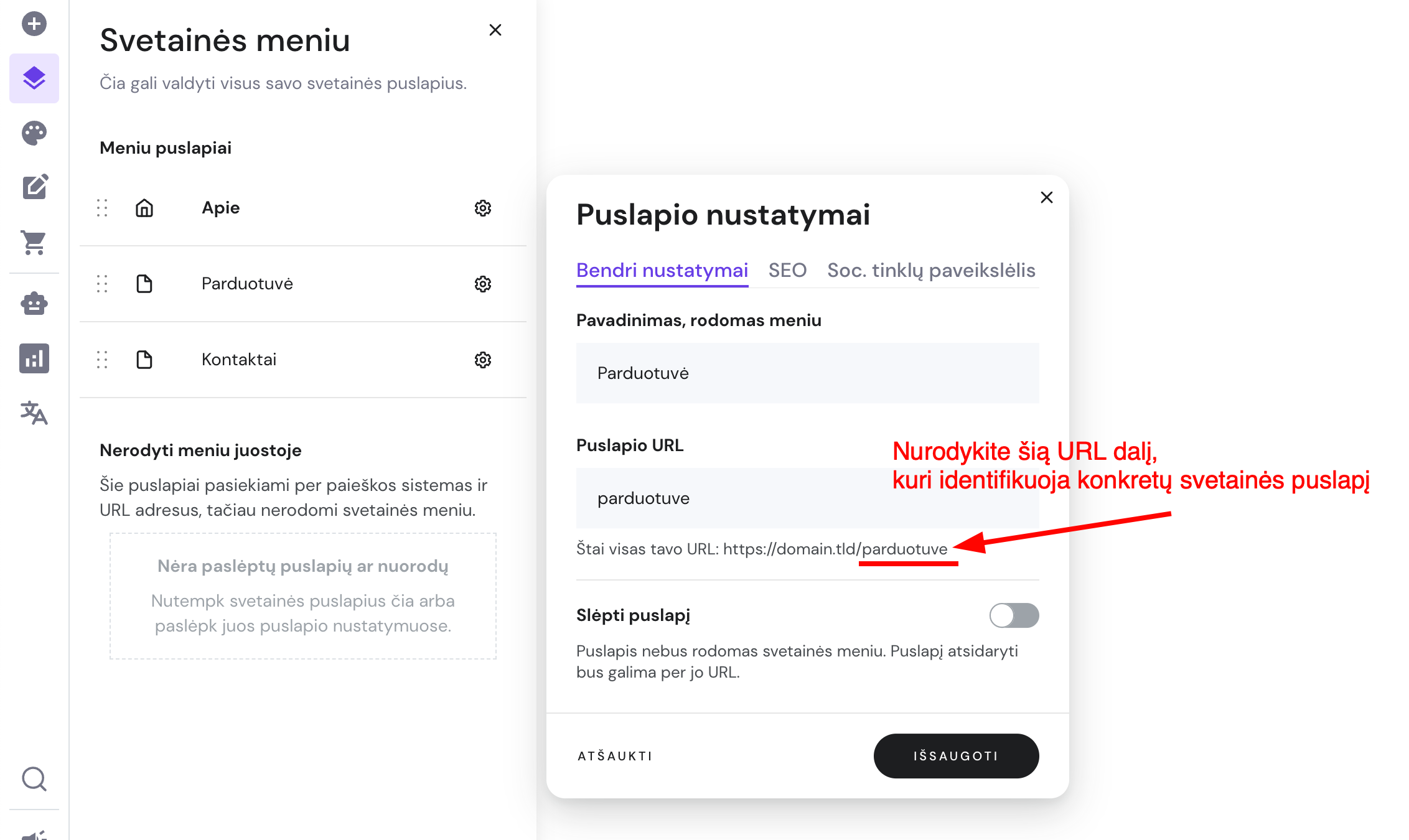Screen dimensions: 1409x840
Task: Toggle the Slėpti puslapį switch
Action: 1014,615
